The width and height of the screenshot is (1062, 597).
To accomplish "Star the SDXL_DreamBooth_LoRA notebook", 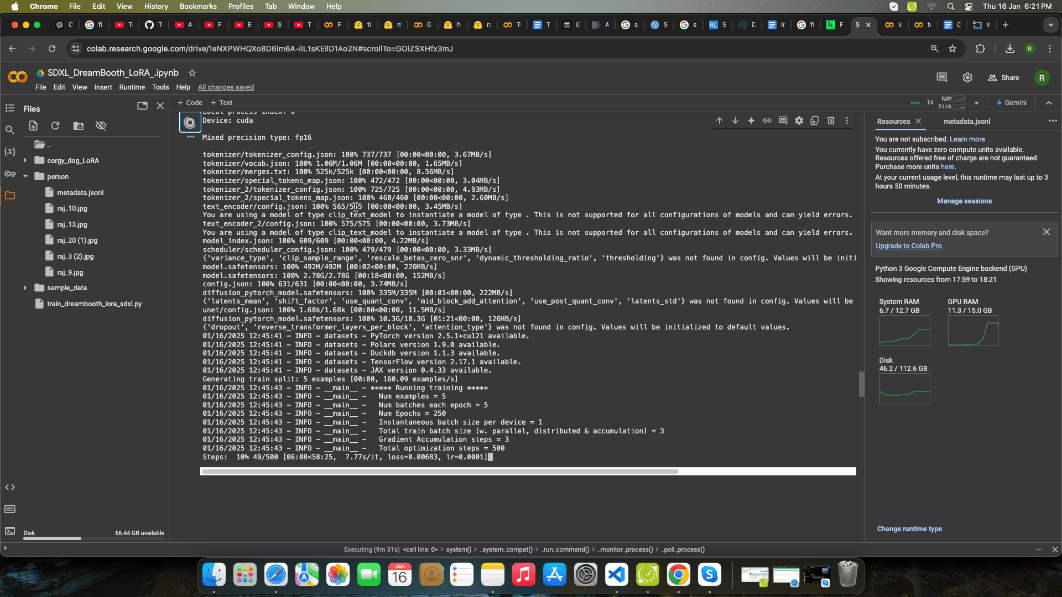I will click(x=192, y=73).
